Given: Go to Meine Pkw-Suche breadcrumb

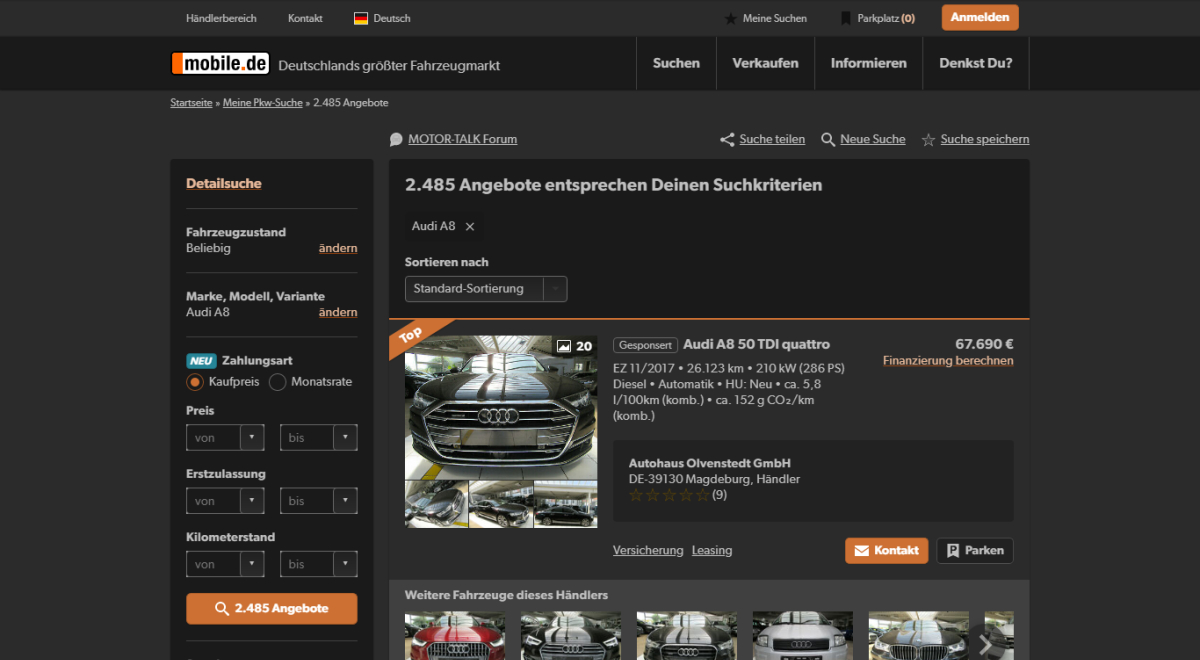Looking at the screenshot, I should point(262,103).
